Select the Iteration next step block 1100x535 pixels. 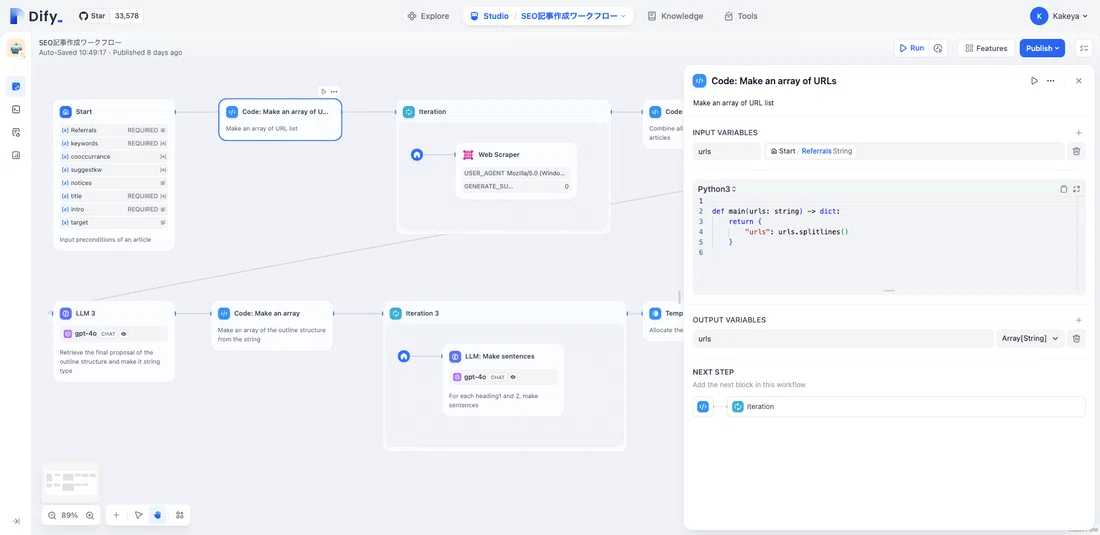coord(906,407)
